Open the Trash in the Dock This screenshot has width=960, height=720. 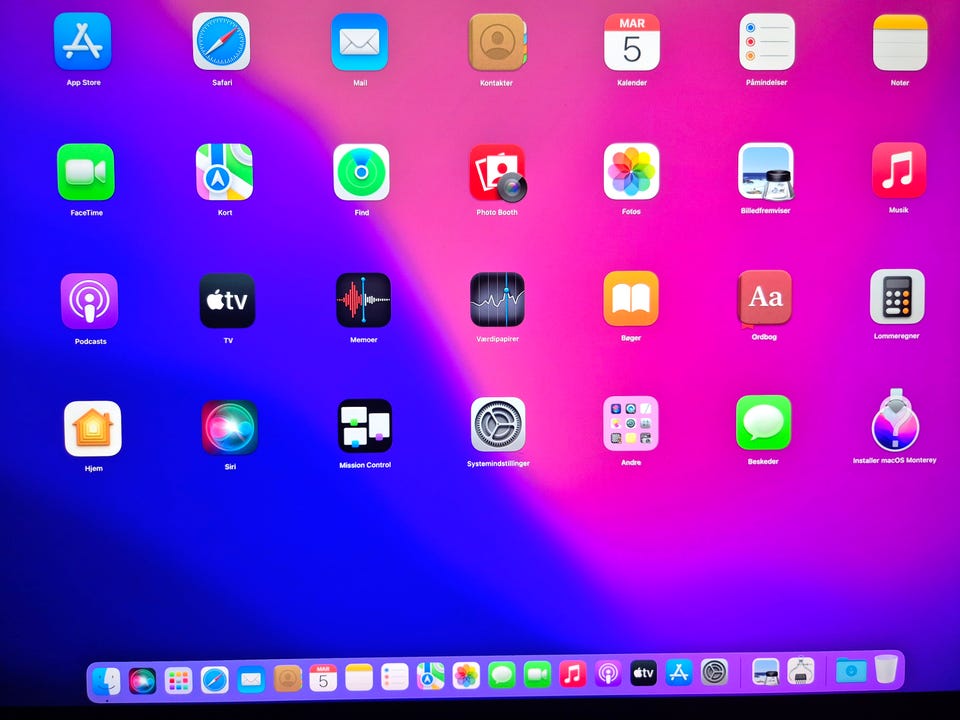point(886,669)
